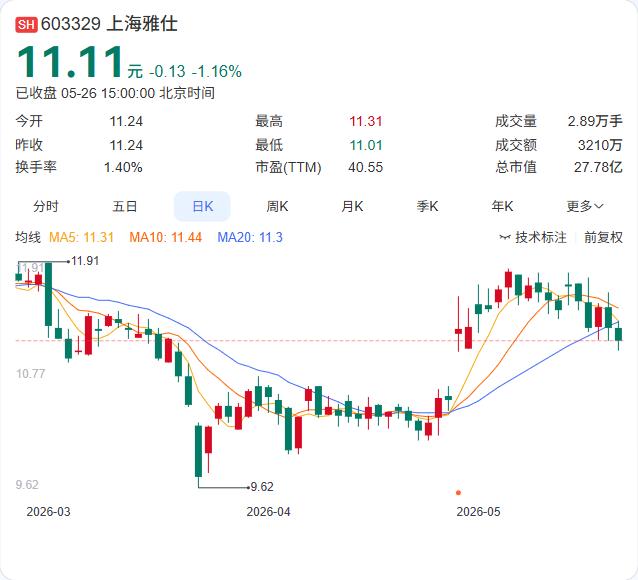The image size is (638, 580).
Task: Click the latest green candlestick at chart's right edge
Action: [x=618, y=335]
